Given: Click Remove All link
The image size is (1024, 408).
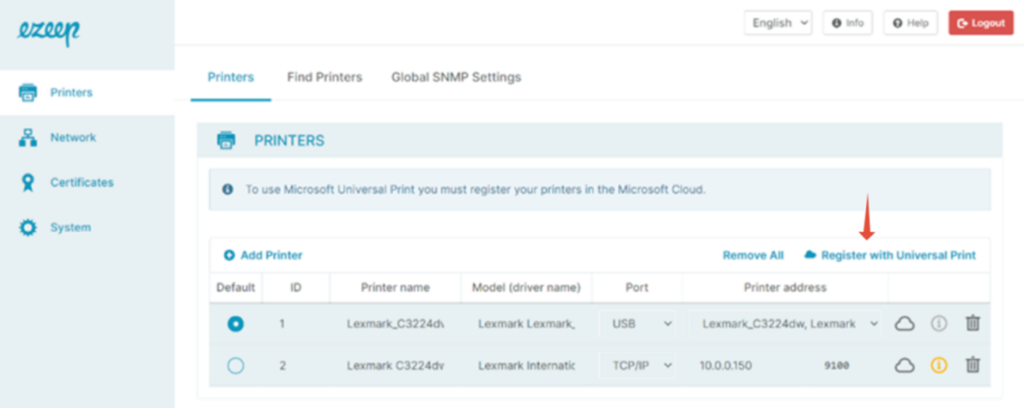Looking at the screenshot, I should [x=753, y=255].
